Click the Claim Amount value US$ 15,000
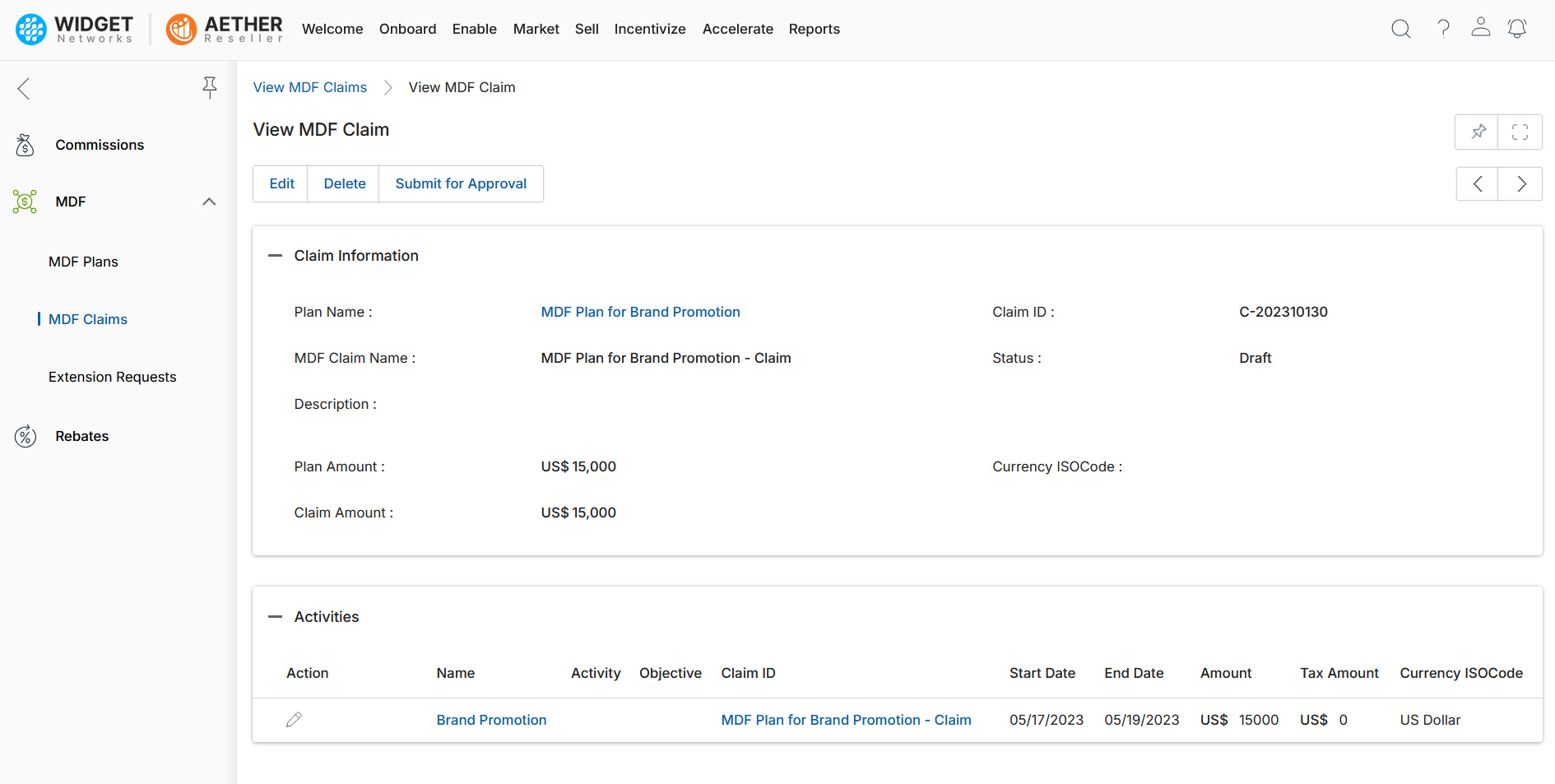This screenshot has width=1555, height=784. 578,513
